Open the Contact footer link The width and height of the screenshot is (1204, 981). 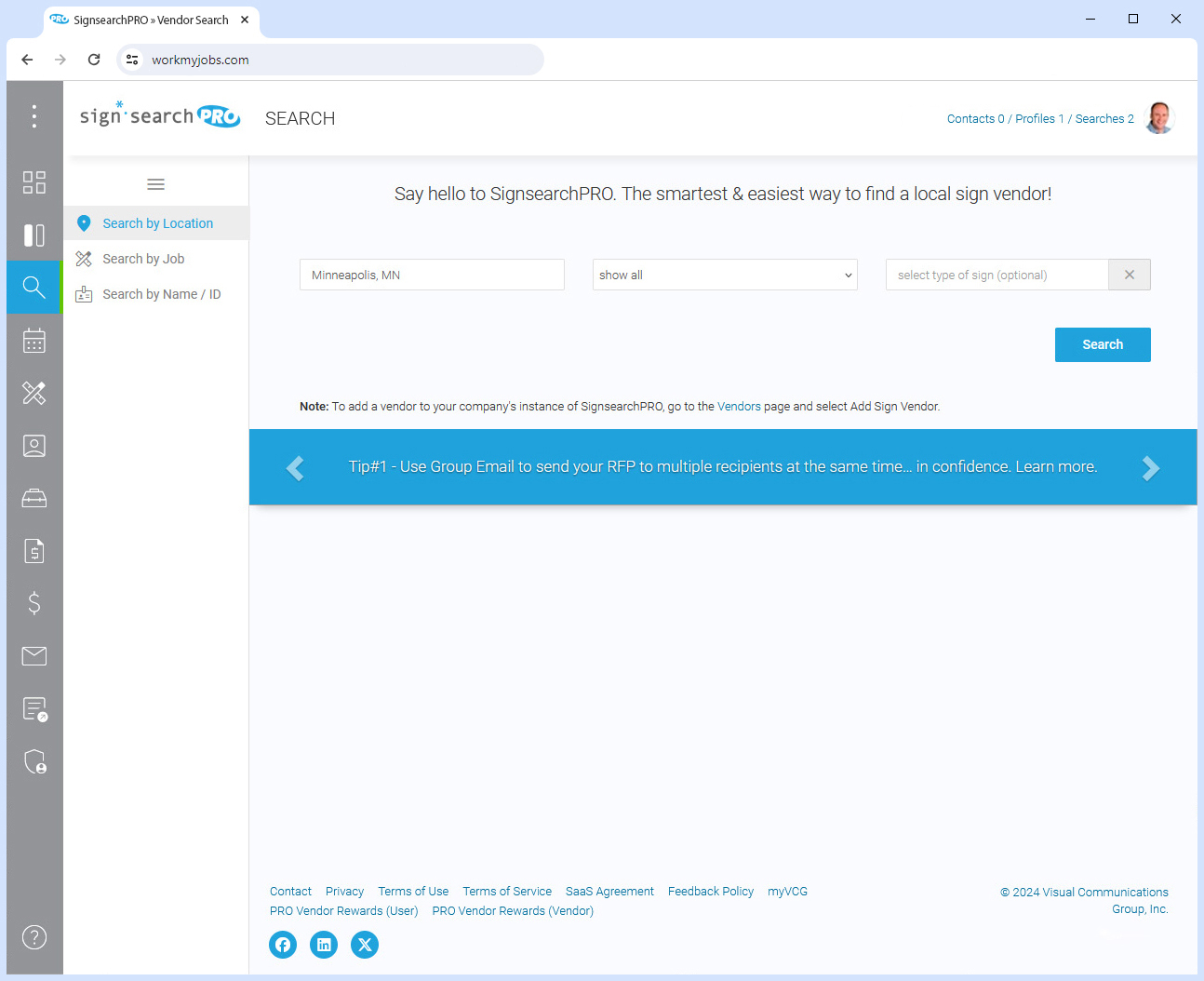(x=290, y=891)
